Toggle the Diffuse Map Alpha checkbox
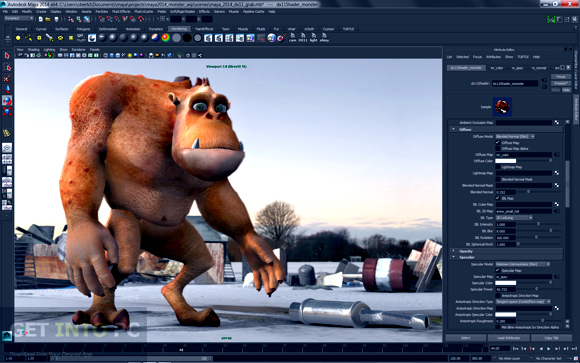 tap(498, 148)
